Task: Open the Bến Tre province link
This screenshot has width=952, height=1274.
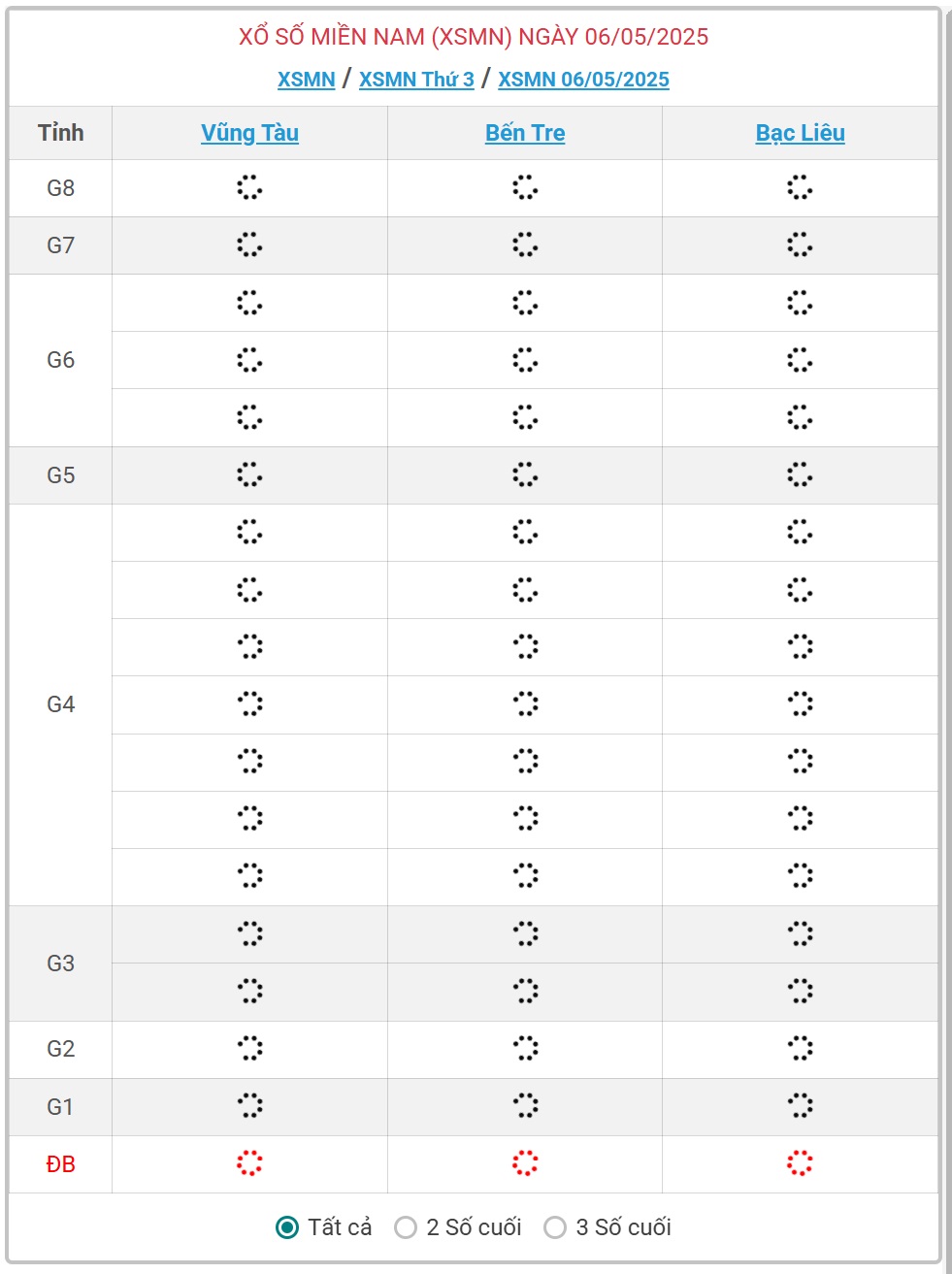Action: (525, 133)
